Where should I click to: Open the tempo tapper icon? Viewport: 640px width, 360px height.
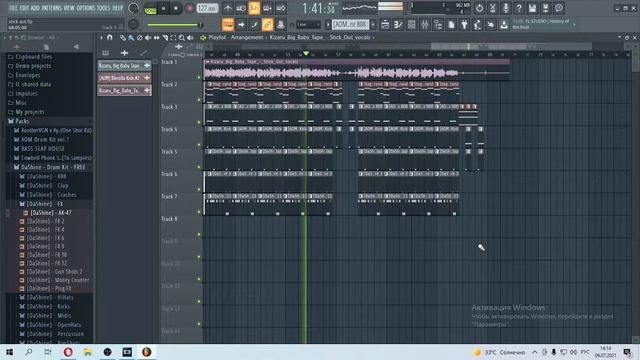[478, 25]
